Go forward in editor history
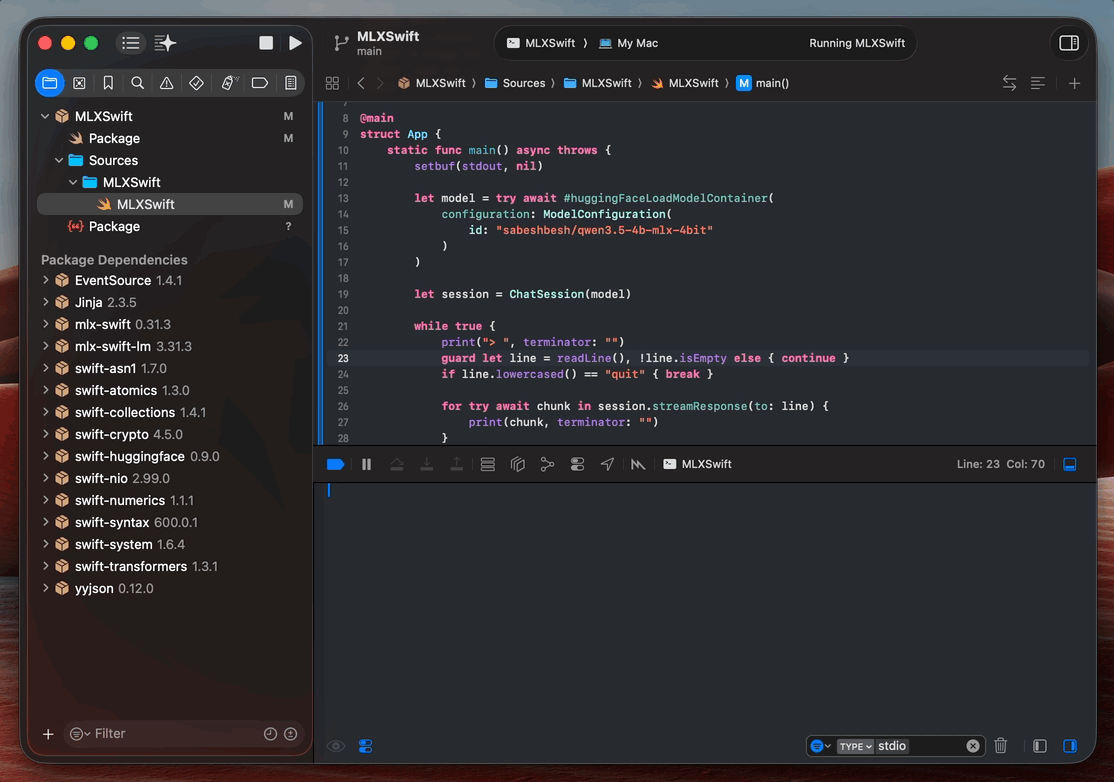Viewport: 1114px width, 782px height. point(380,83)
